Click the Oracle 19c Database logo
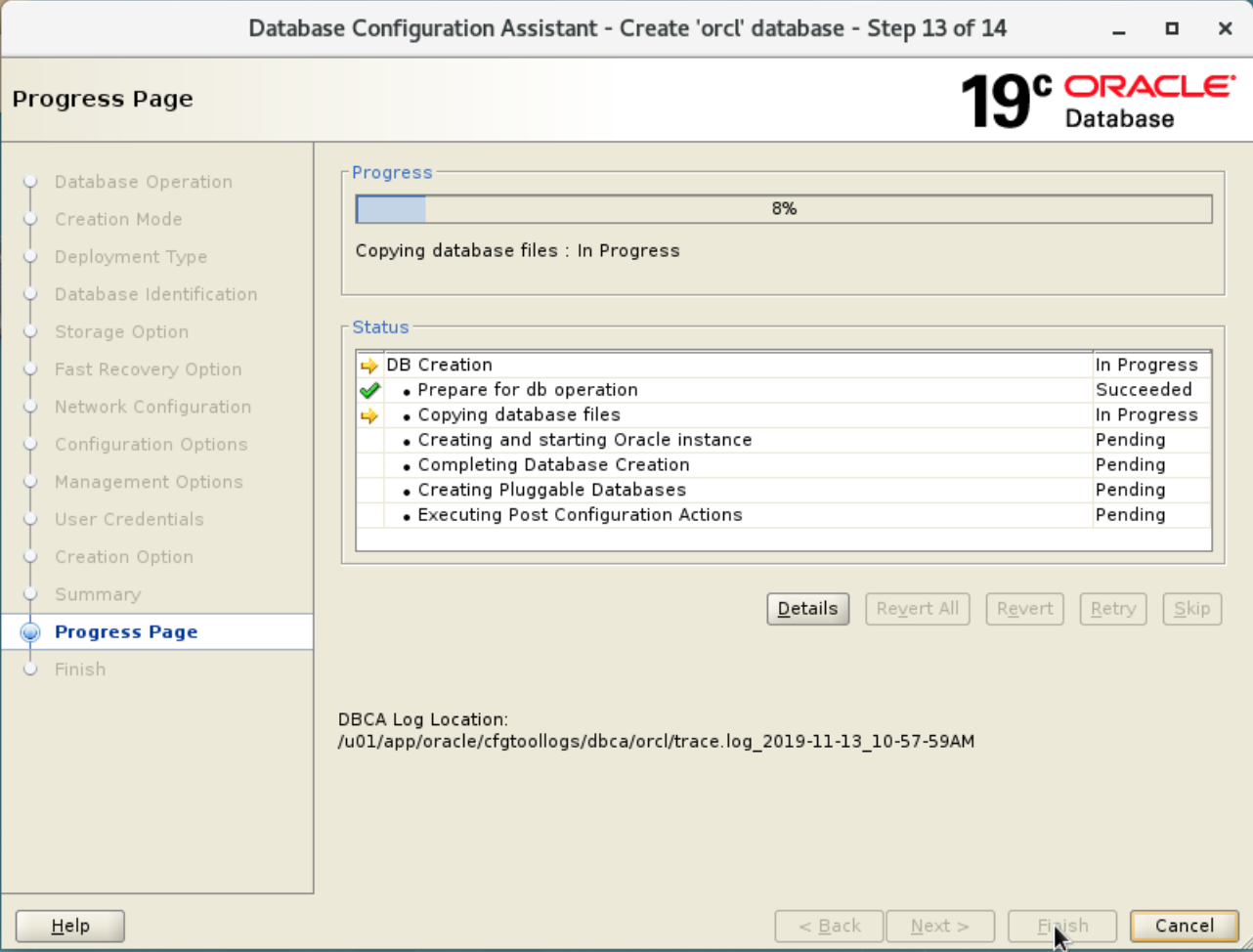This screenshot has width=1253, height=952. coord(1098,101)
